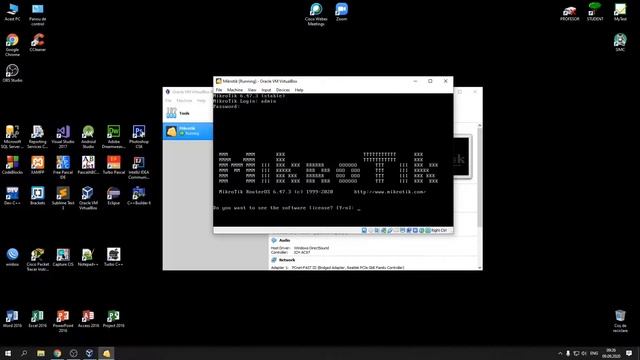Select MyTest desktop shortcut

click(620, 12)
